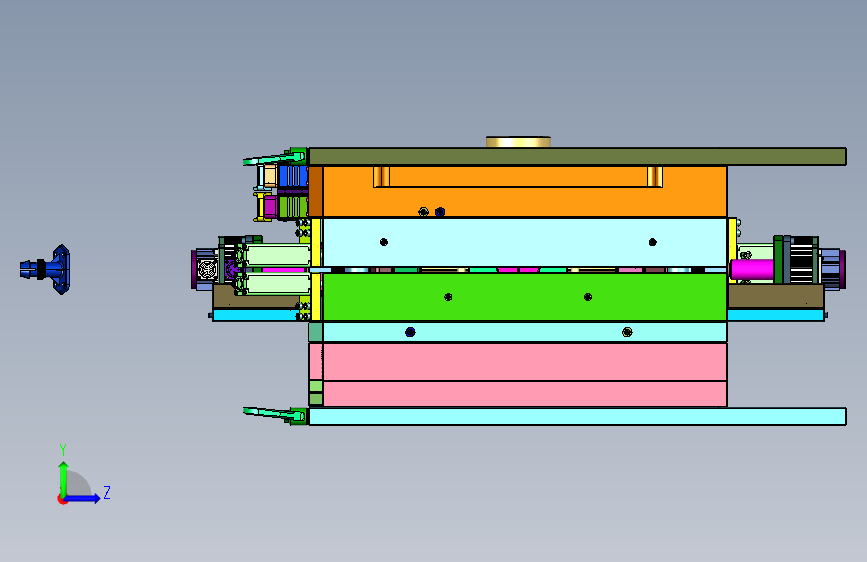Select the right brown slide base block
The width and height of the screenshot is (867, 562).
pyautogui.click(x=776, y=296)
